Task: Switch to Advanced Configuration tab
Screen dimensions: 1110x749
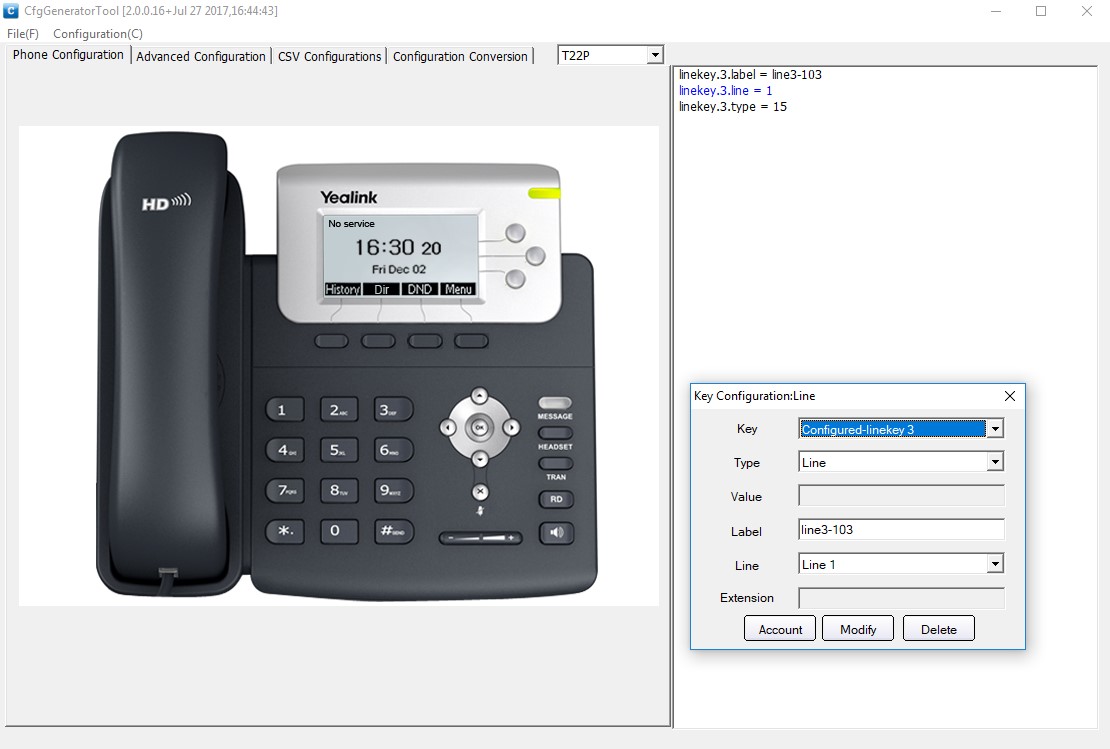Action: click(x=200, y=56)
